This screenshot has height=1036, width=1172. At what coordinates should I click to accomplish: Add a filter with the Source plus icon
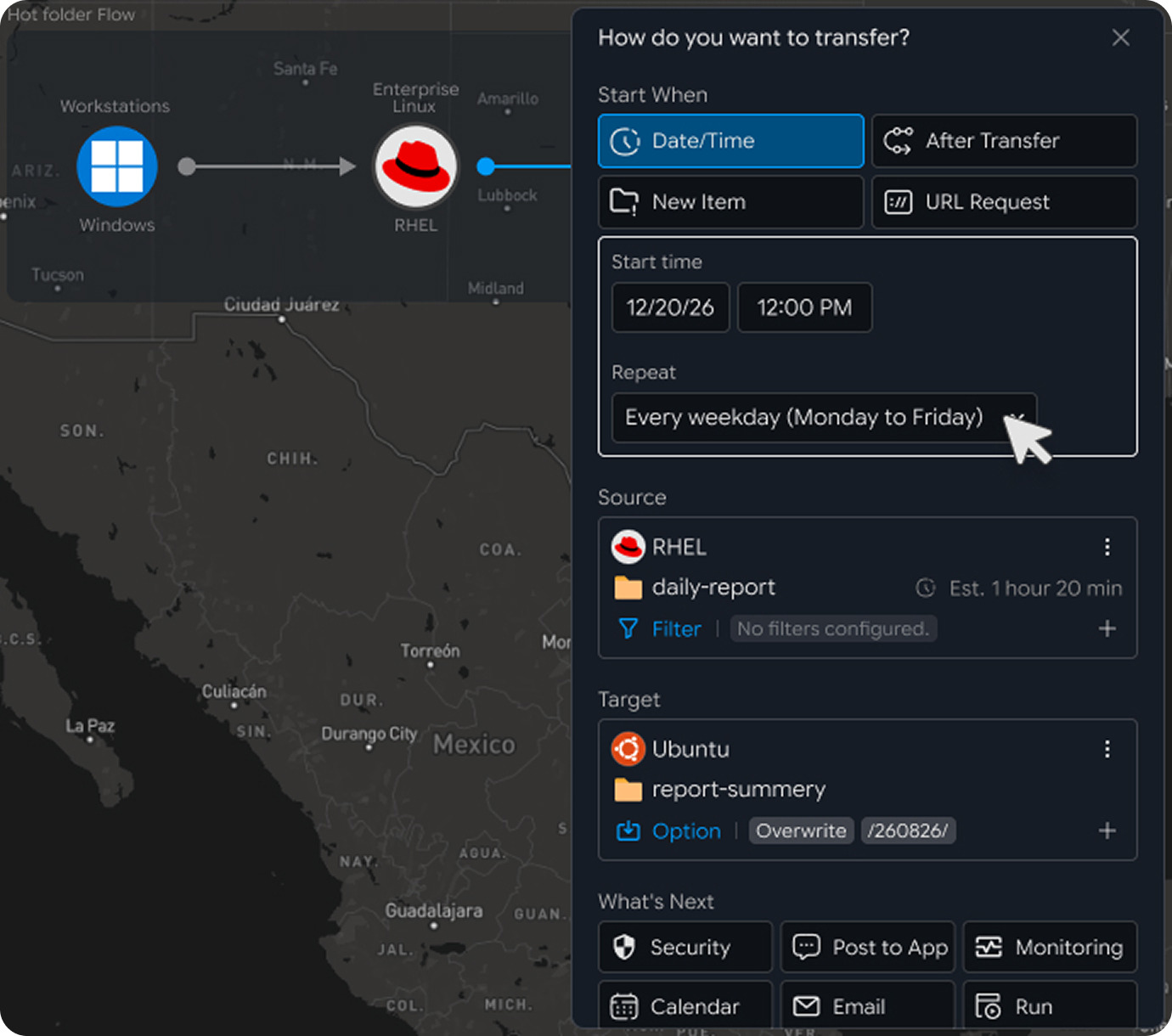(x=1107, y=629)
